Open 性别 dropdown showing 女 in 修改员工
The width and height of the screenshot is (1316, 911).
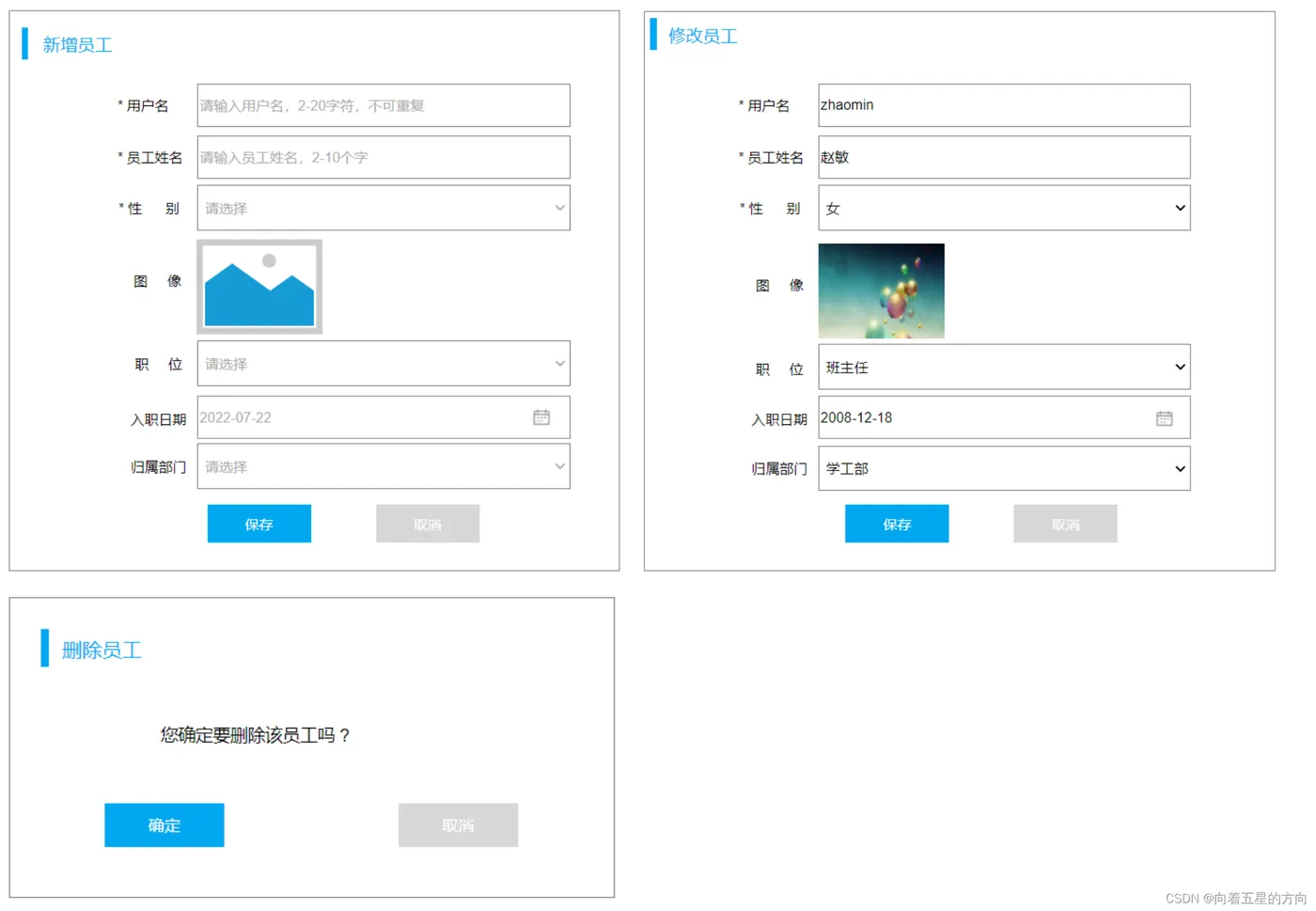click(x=1004, y=208)
